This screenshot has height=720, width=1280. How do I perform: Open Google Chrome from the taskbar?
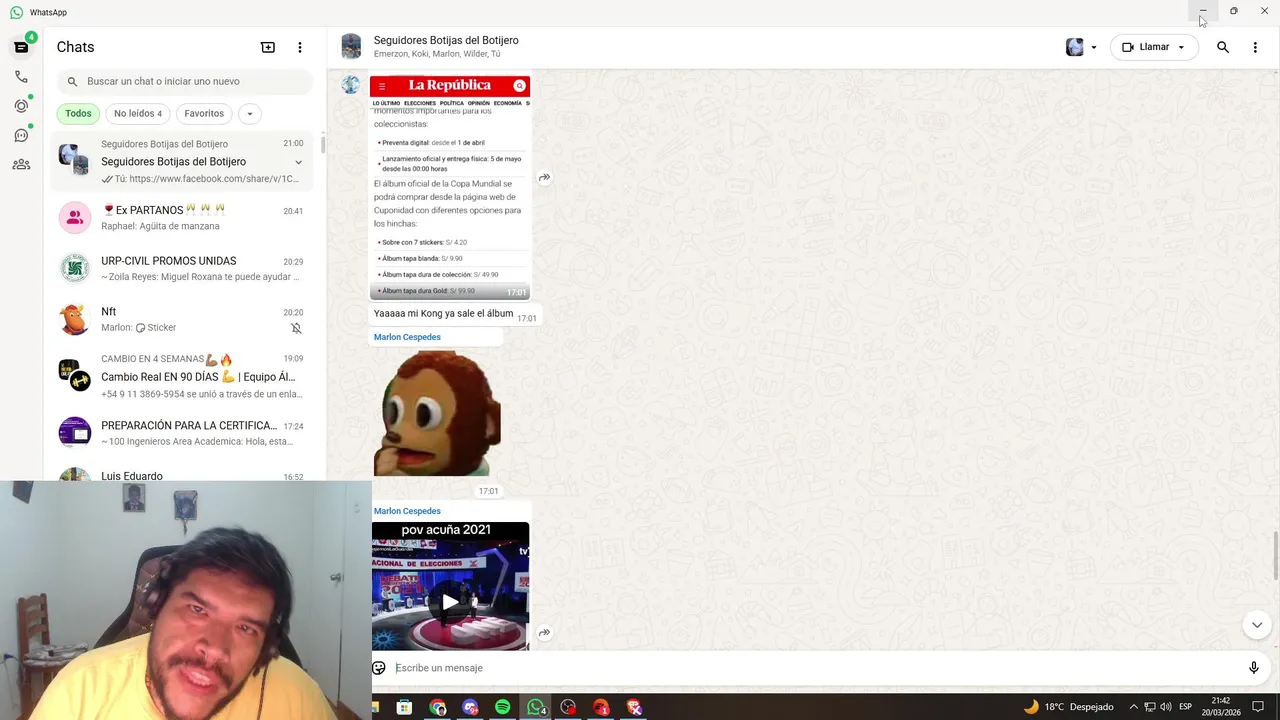point(438,707)
